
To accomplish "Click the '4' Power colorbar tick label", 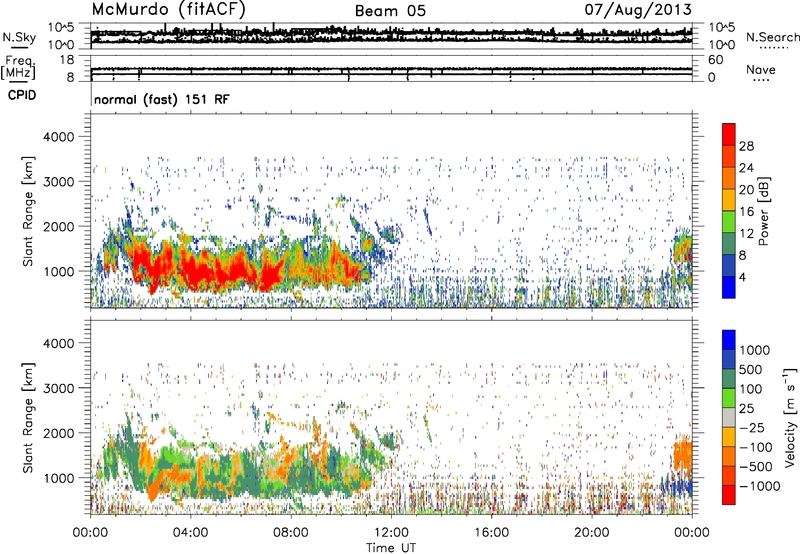I will coord(743,278).
